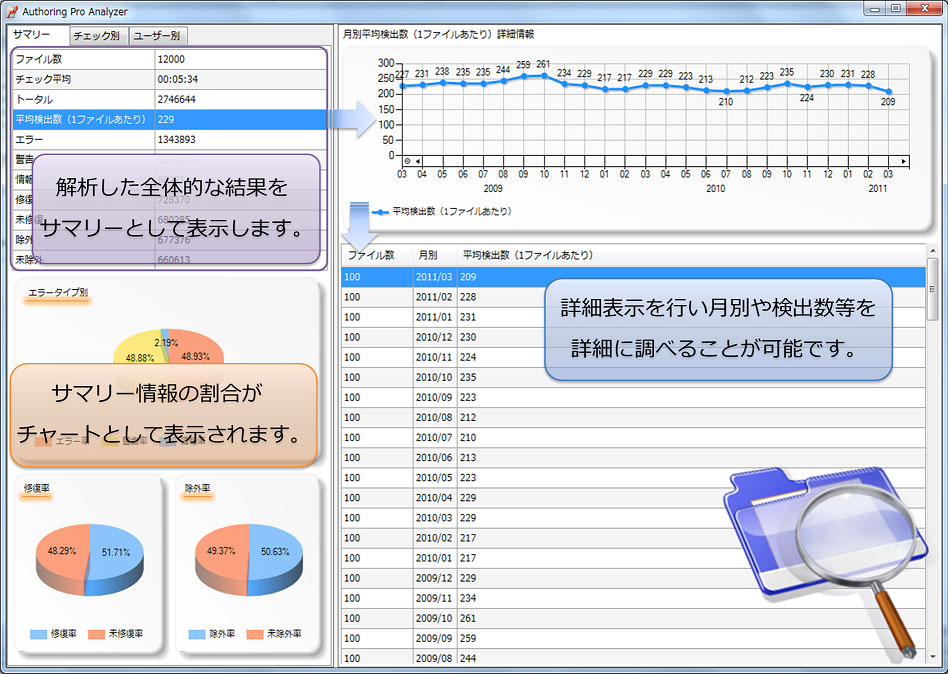Click the Authoring Pro Analyzer title bar icon
Screen dimensions: 948x674
coord(12,10)
